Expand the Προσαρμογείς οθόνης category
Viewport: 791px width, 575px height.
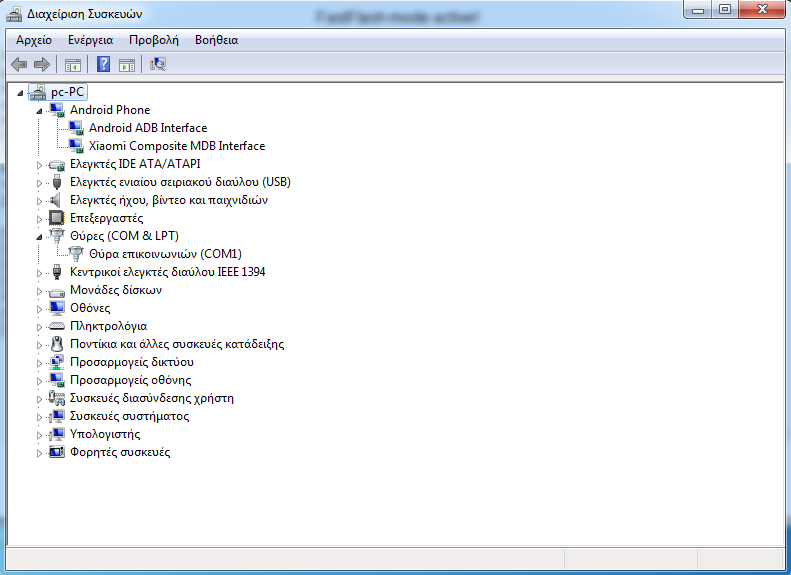point(39,381)
